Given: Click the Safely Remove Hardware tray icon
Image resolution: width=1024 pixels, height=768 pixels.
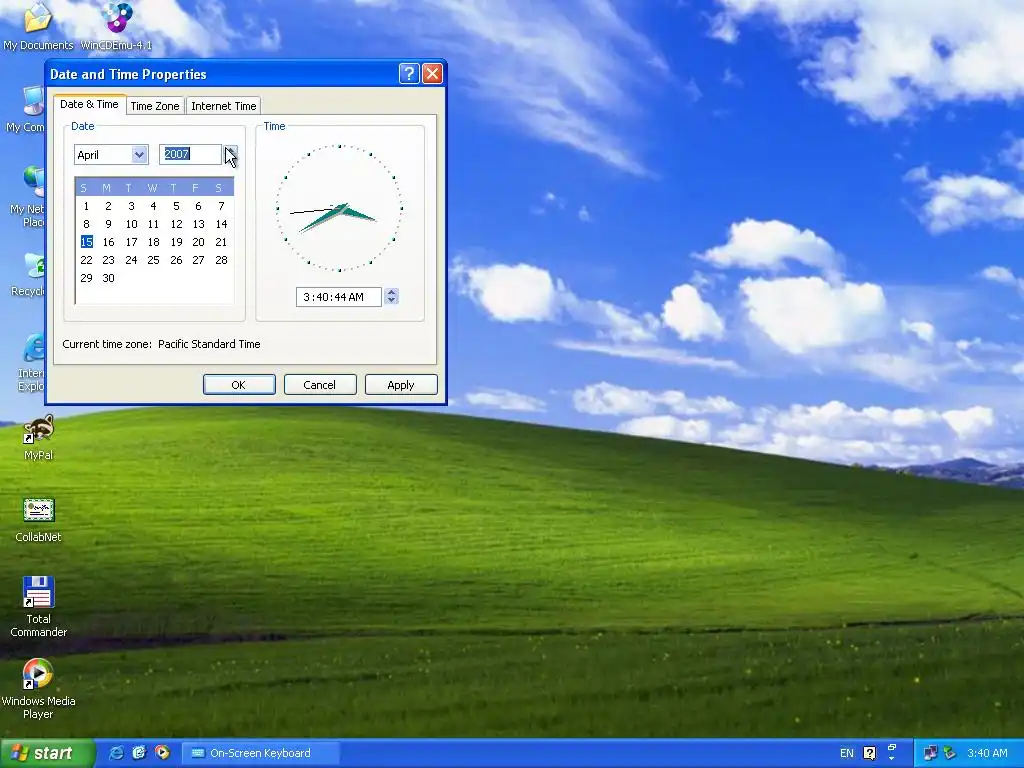Looking at the screenshot, I should pyautogui.click(x=950, y=753).
